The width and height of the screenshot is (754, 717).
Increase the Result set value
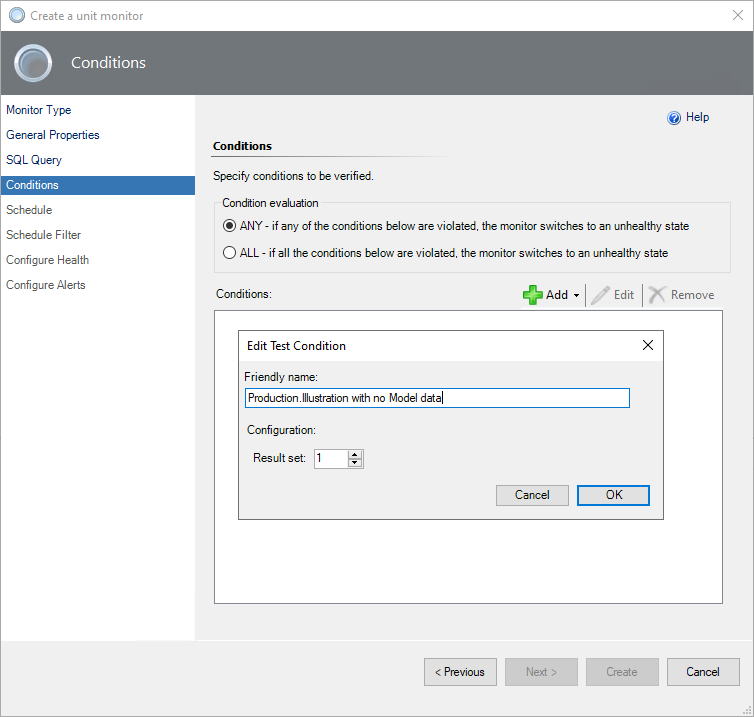pyautogui.click(x=355, y=454)
